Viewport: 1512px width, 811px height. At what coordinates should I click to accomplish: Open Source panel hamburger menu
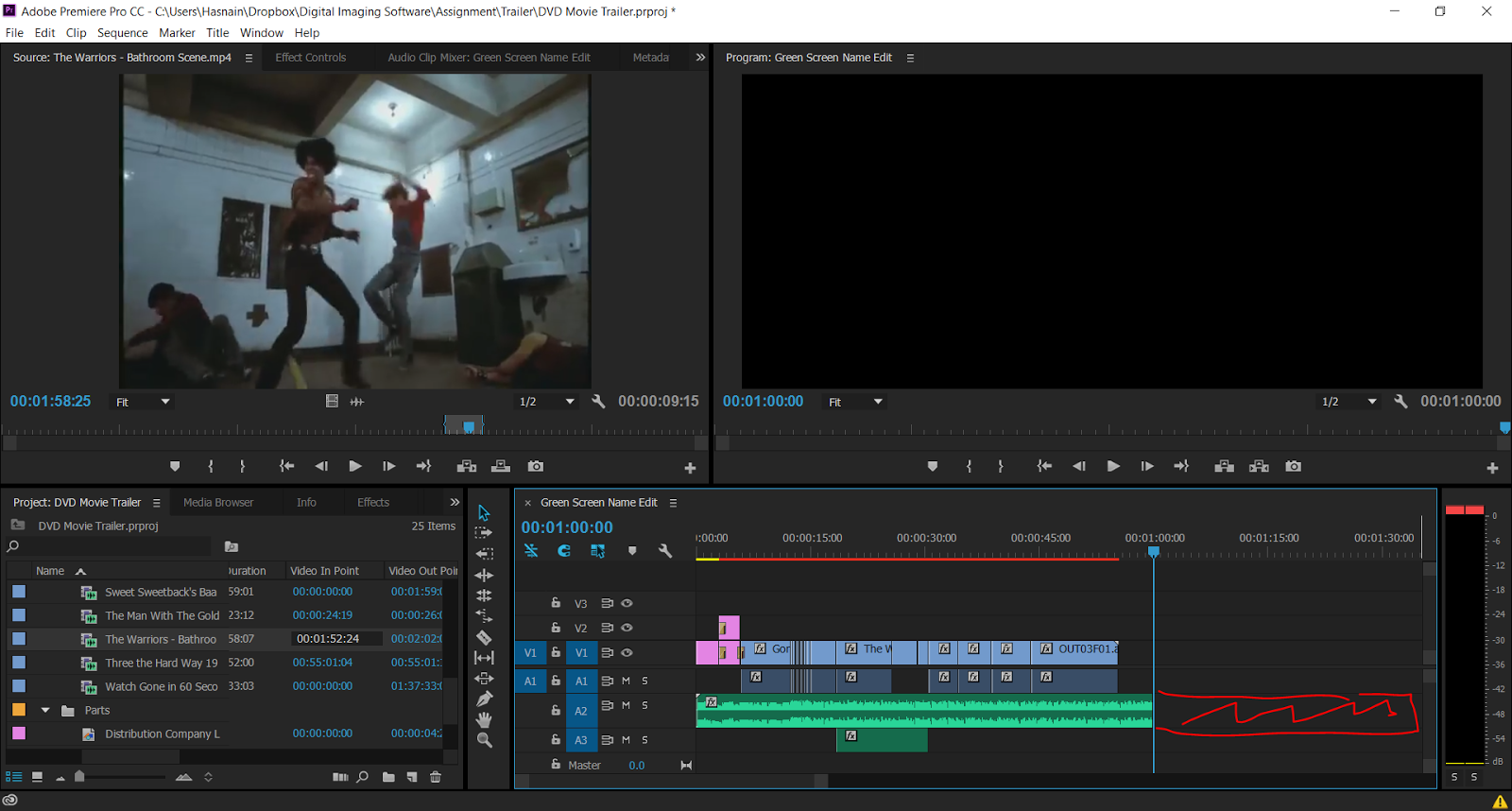point(249,58)
